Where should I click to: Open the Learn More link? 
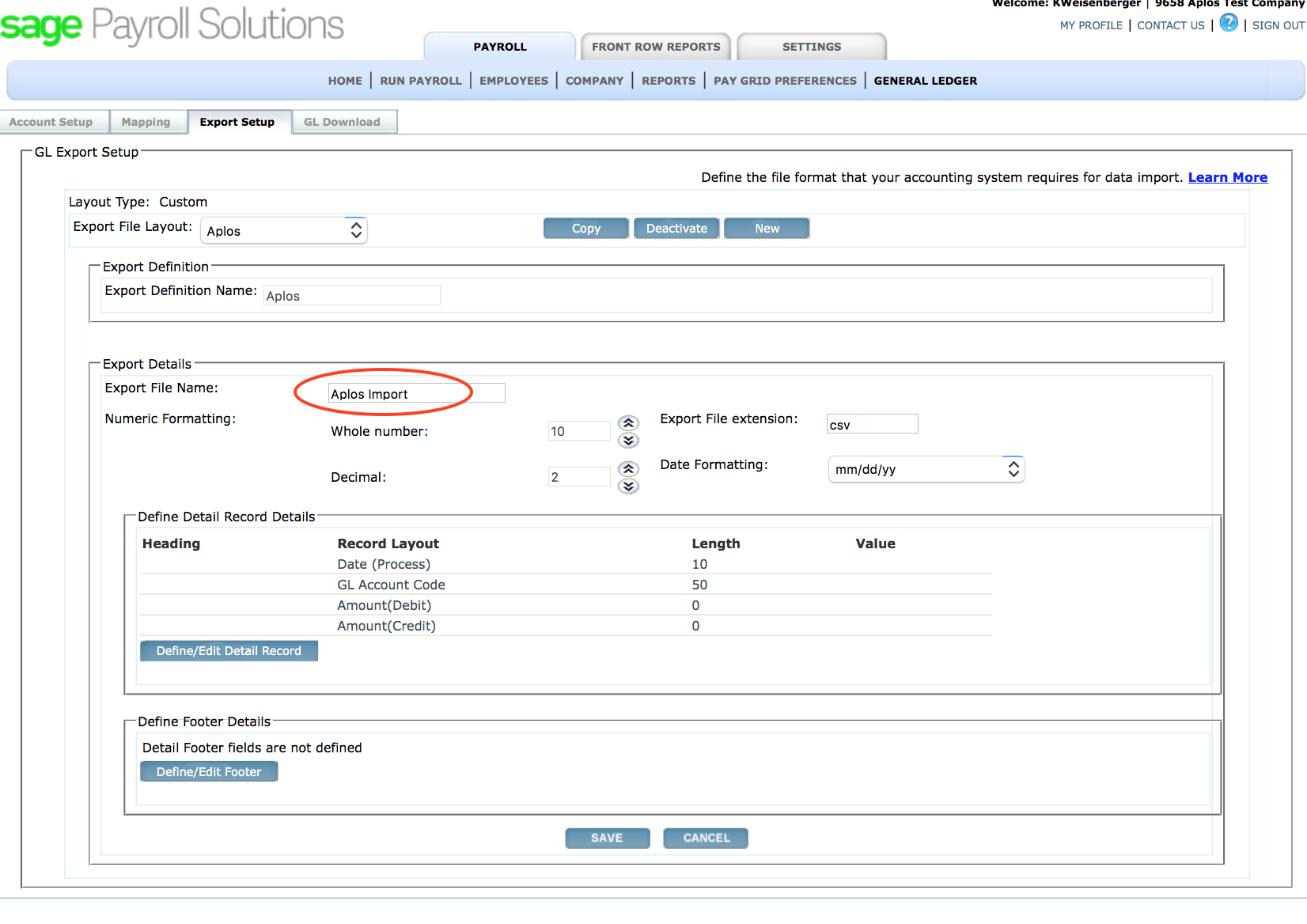coord(1228,177)
